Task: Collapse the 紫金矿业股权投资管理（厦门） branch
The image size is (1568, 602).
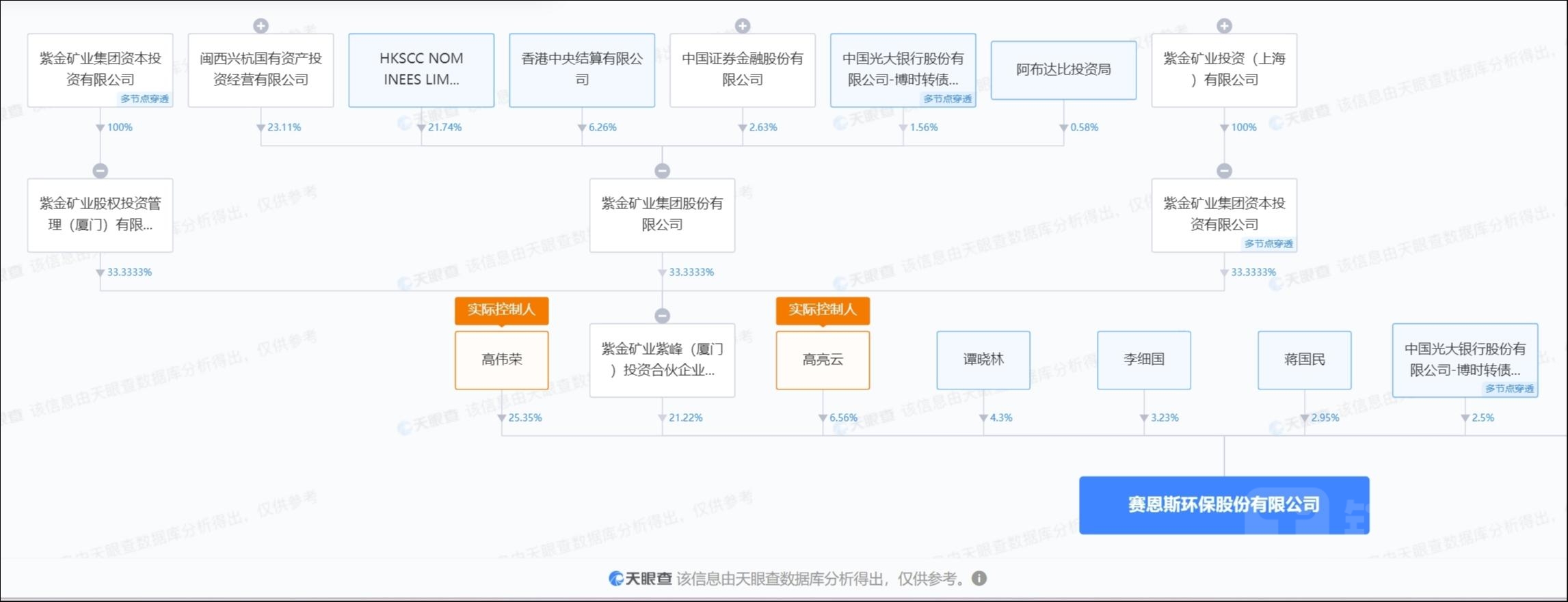Action: point(101,171)
